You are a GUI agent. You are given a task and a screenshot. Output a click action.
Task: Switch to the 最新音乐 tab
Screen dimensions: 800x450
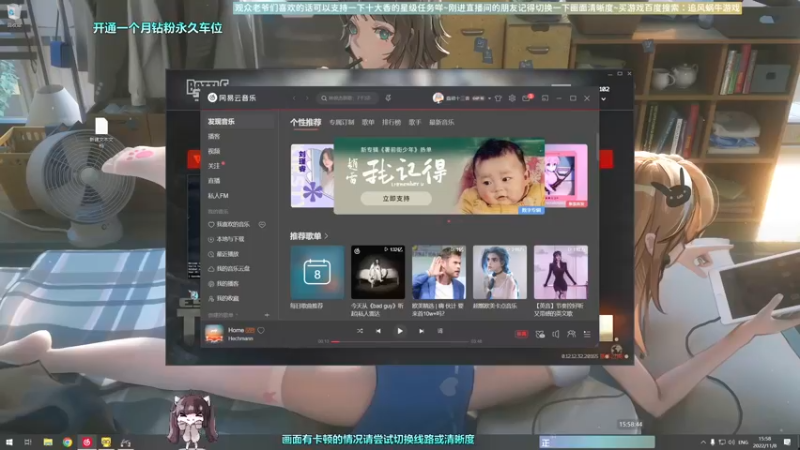pos(441,122)
